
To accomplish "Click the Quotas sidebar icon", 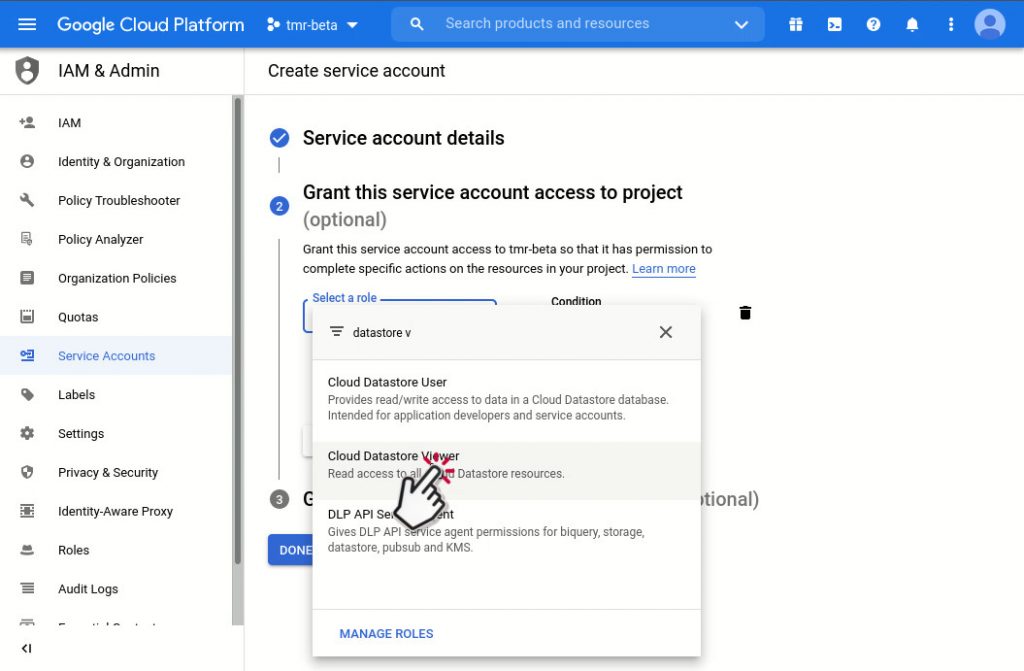I will 27,317.
